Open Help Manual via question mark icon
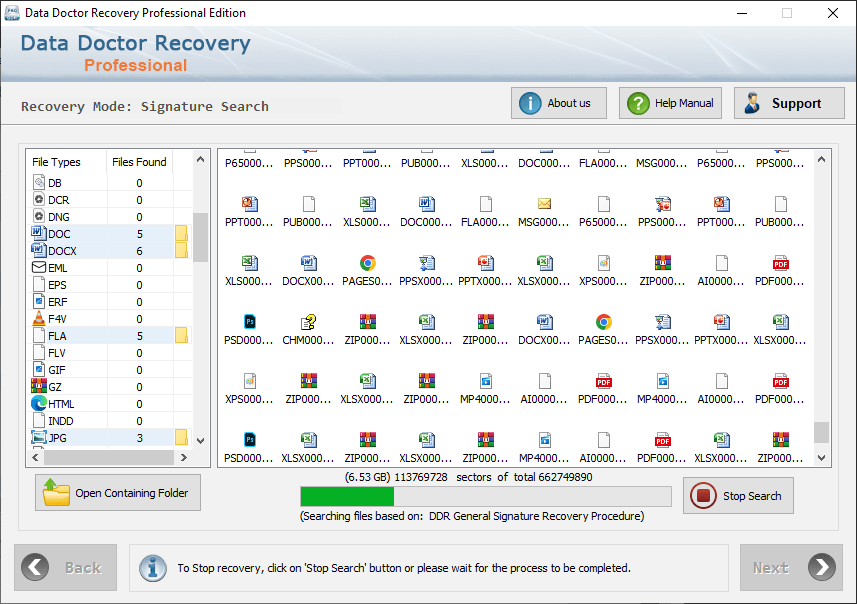 coord(638,103)
